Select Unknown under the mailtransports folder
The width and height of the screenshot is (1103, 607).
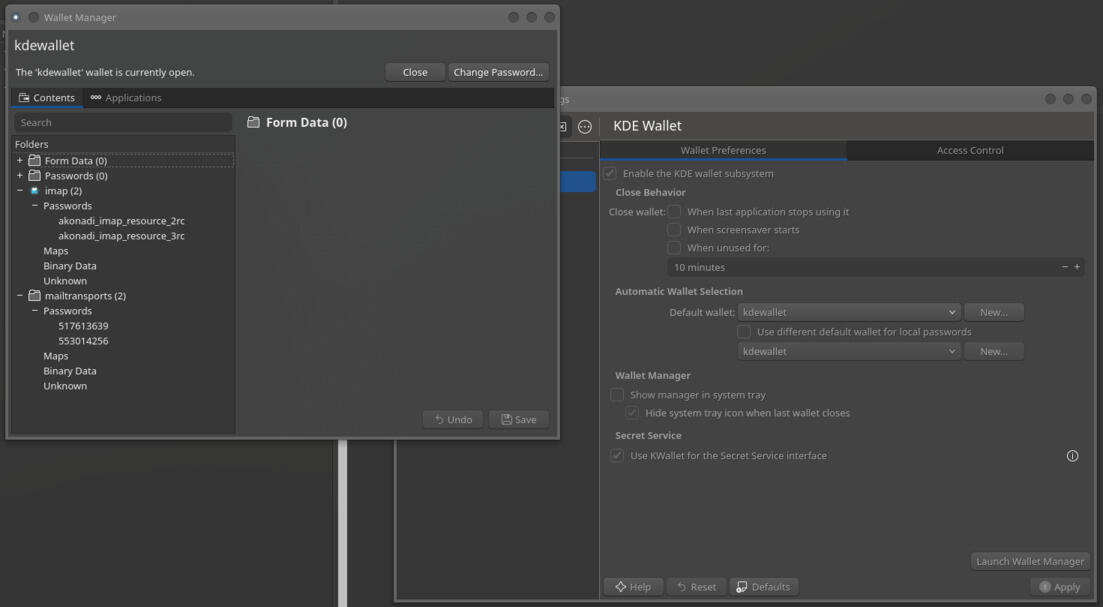click(x=65, y=386)
